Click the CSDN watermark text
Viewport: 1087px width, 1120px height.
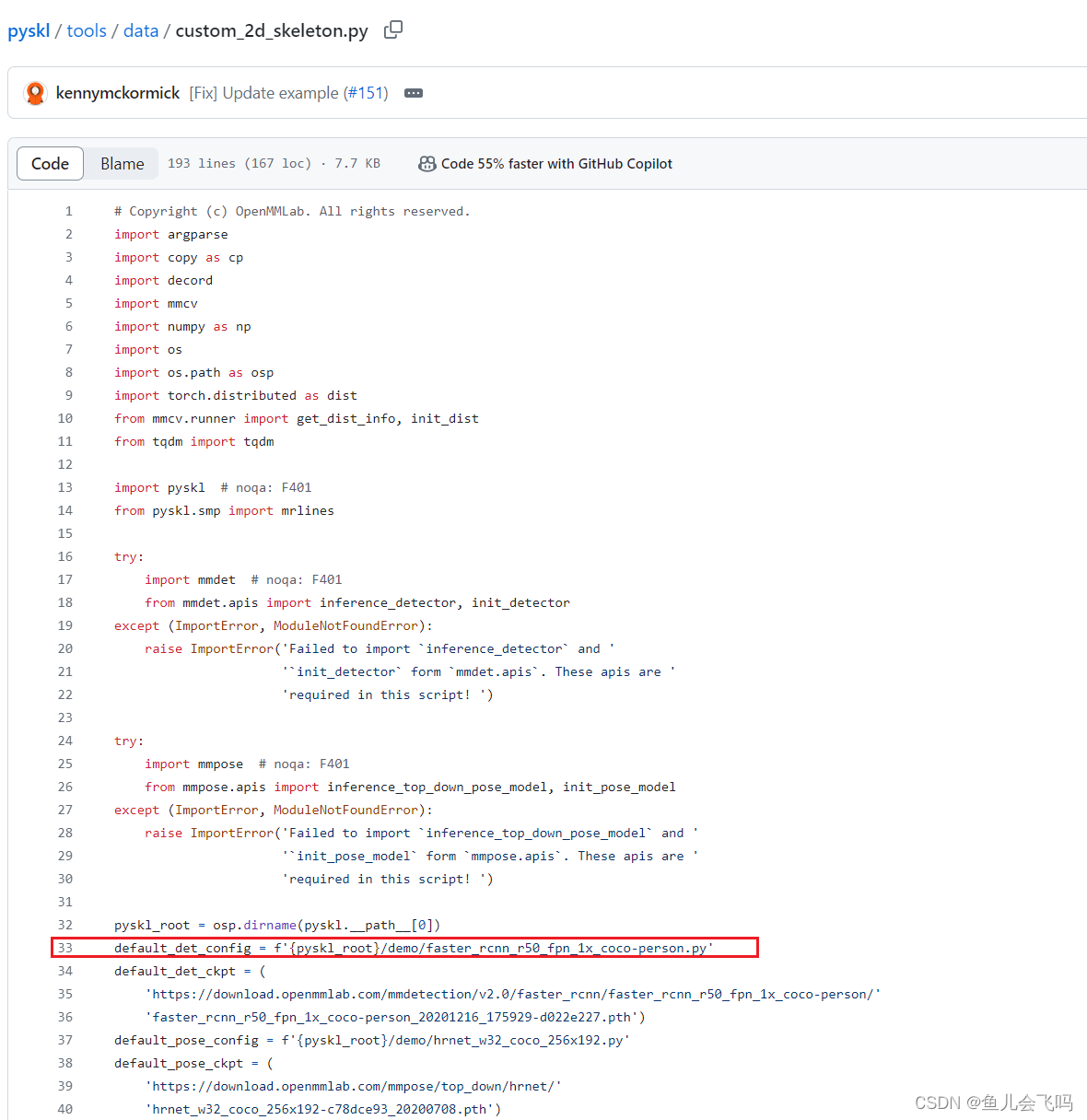993,1102
